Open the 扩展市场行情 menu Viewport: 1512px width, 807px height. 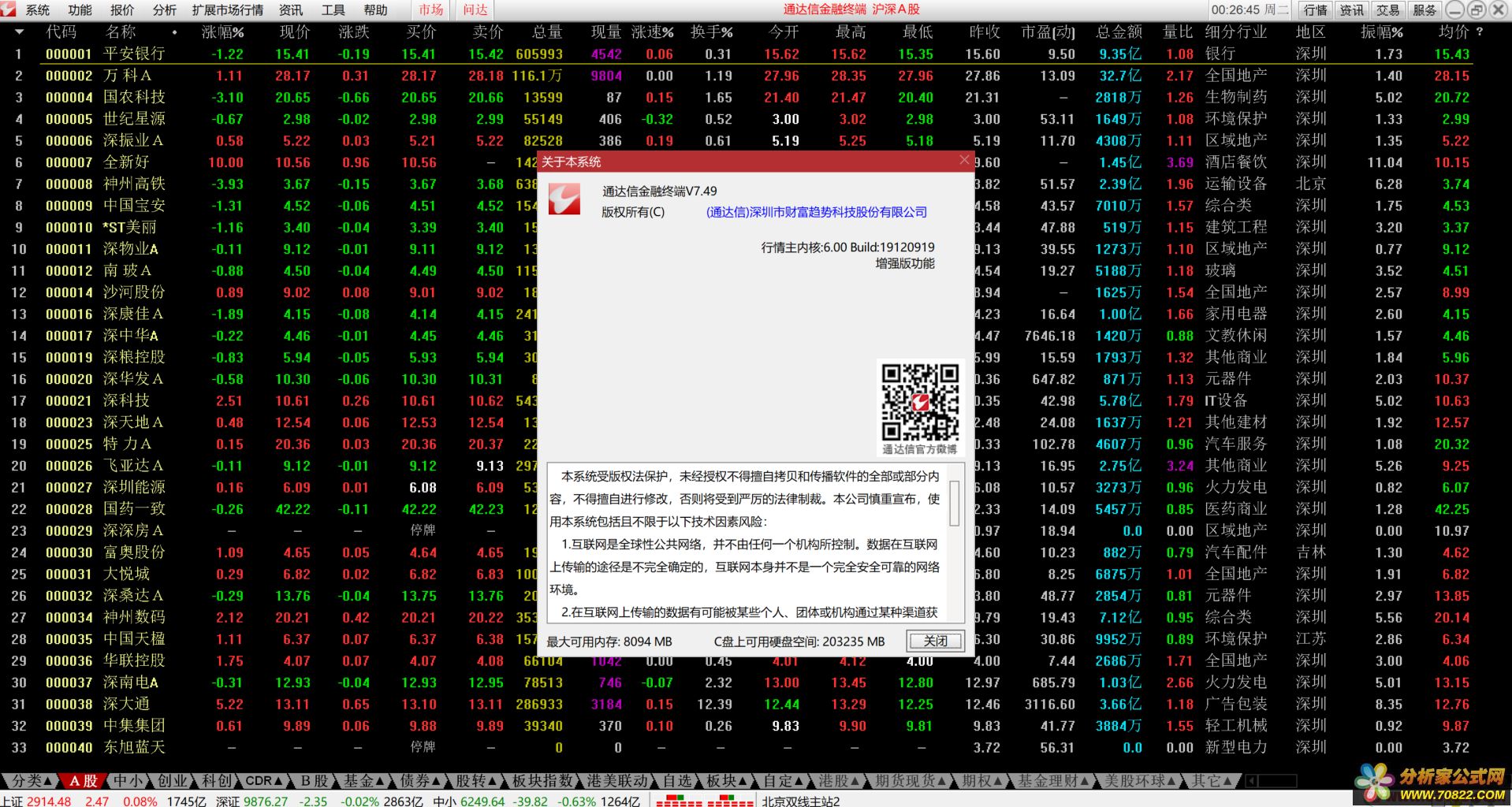tap(228, 10)
